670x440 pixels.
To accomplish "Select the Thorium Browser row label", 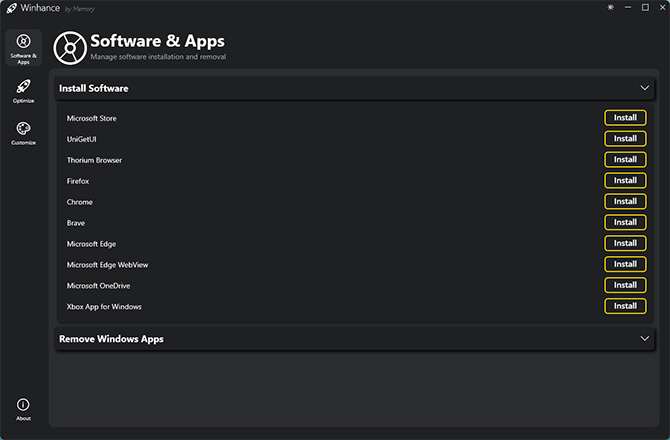I will point(94,160).
